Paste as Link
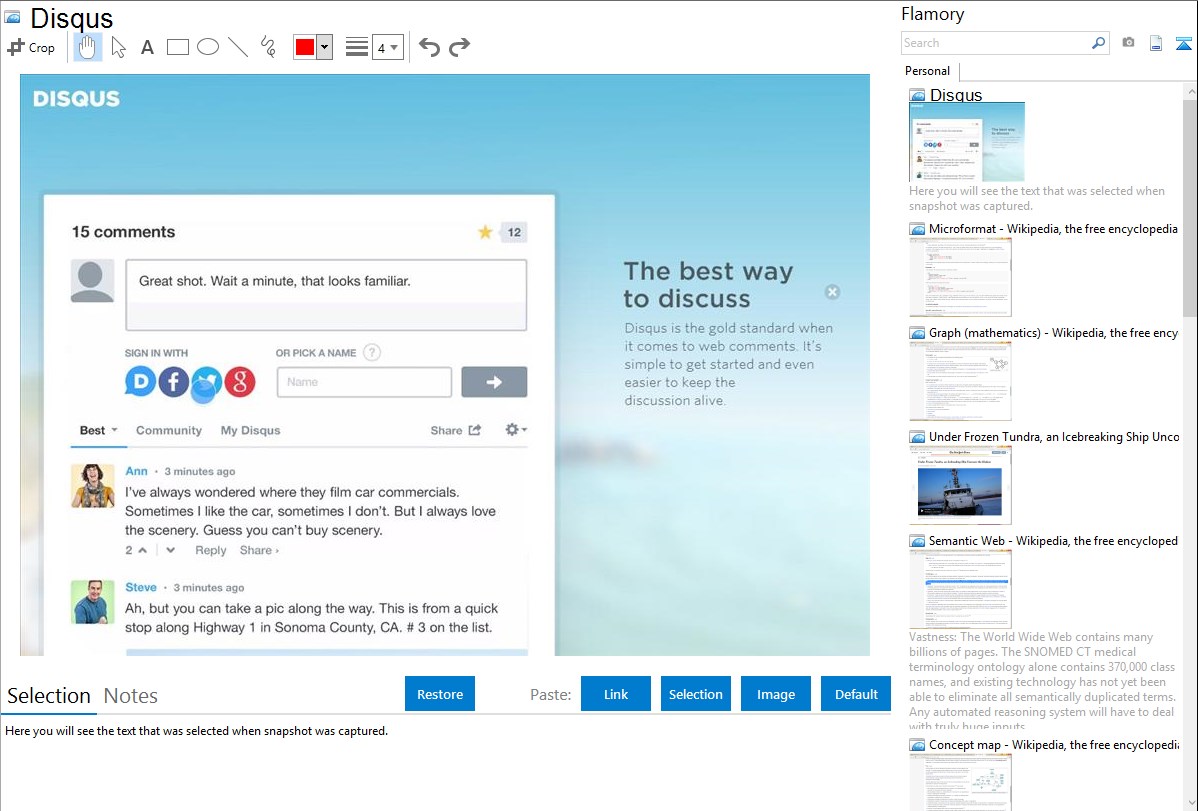Screen dimensions: 1198x811 pyautogui.click(x=616, y=694)
